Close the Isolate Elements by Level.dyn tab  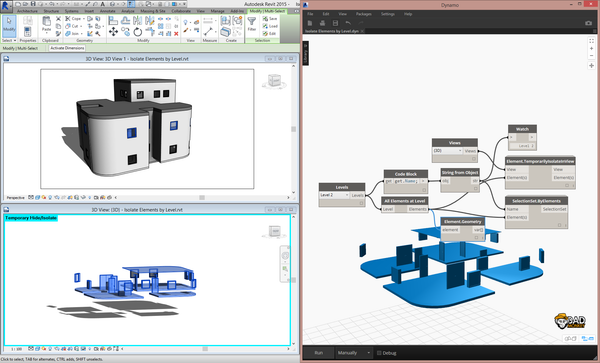[362, 31]
